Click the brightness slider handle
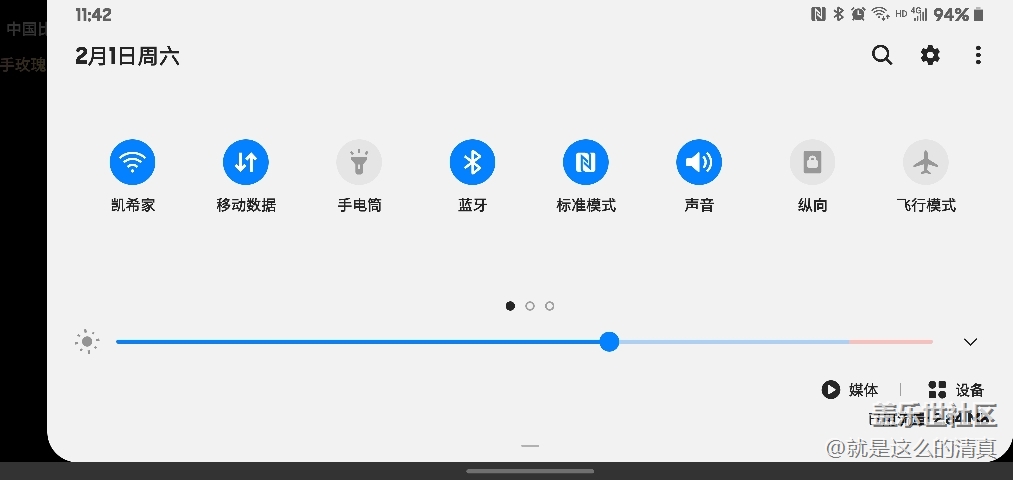1013x480 pixels. coord(609,342)
